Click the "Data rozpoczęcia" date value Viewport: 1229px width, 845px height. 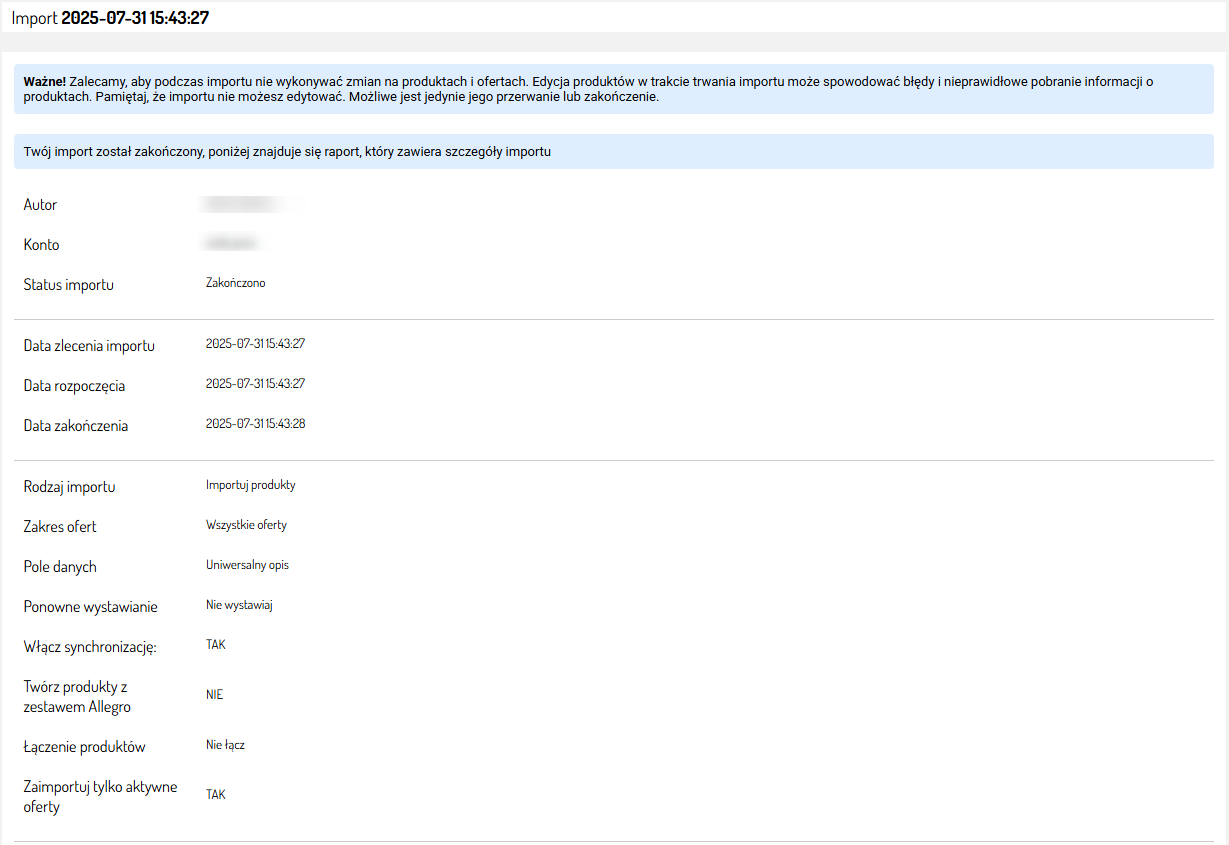(255, 384)
